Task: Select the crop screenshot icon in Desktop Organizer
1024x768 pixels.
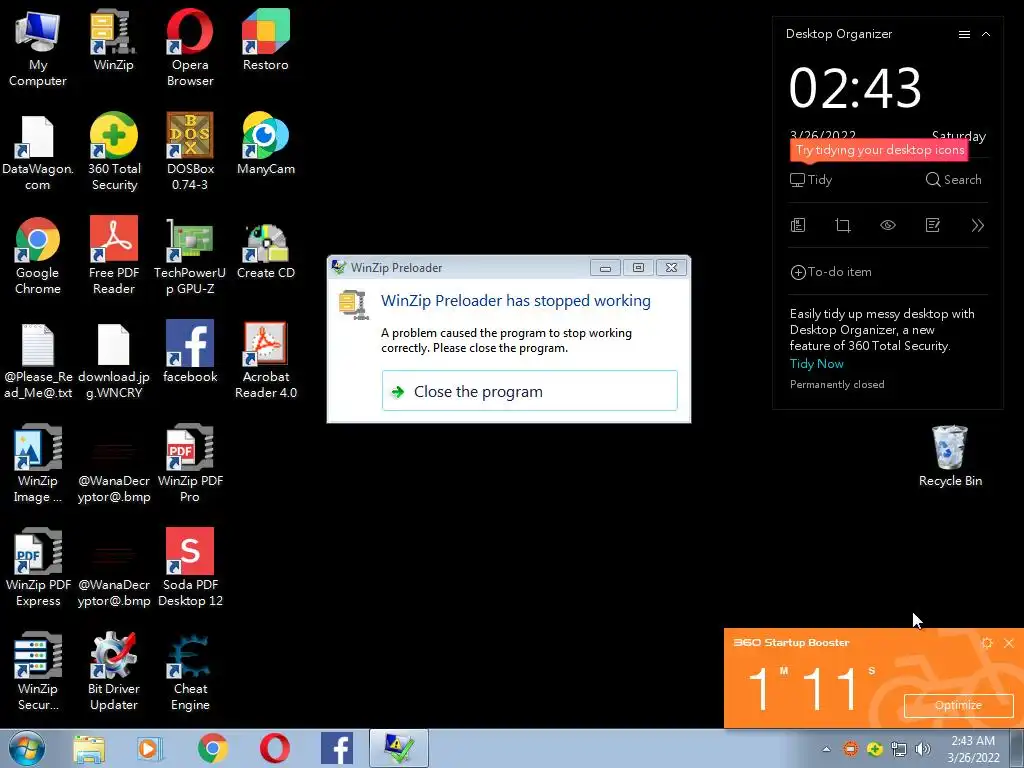Action: click(x=842, y=225)
